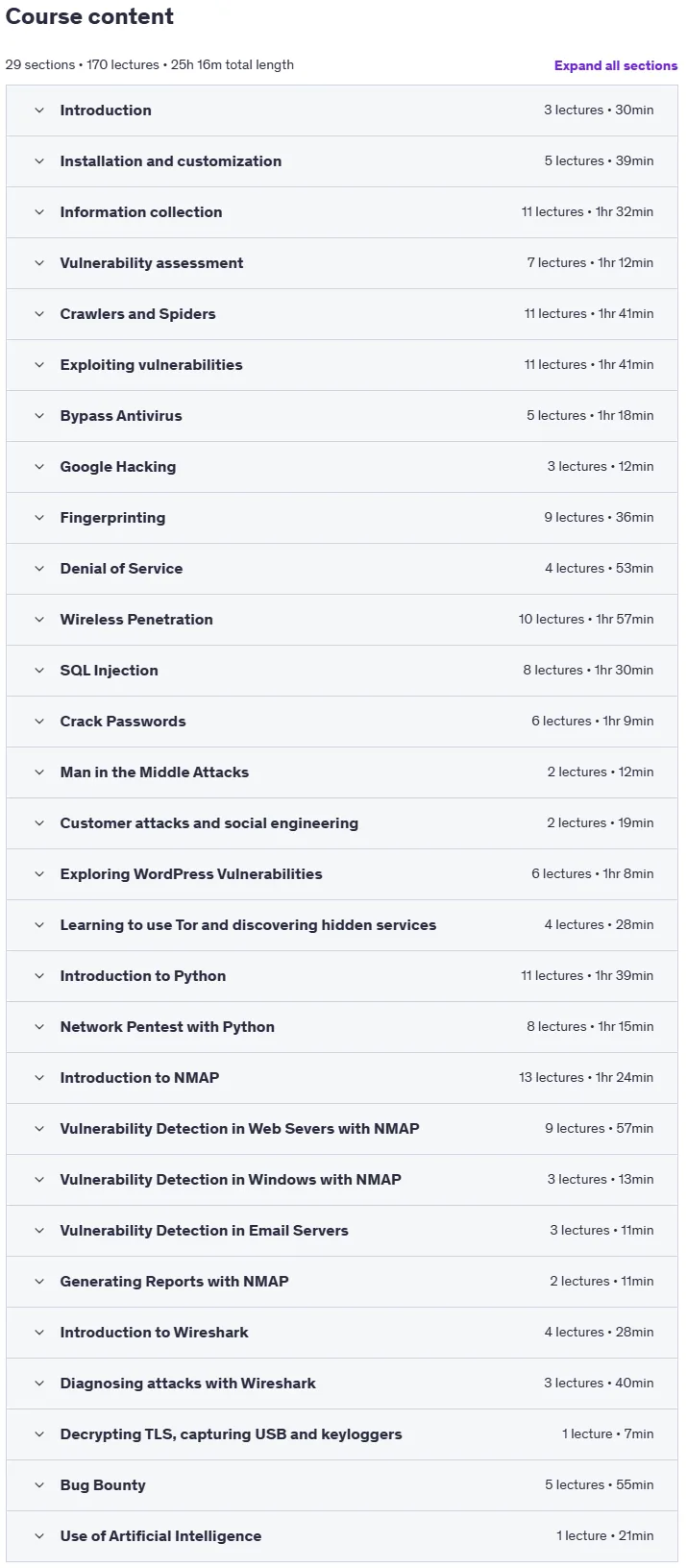Select Introduction to Python section title
The image size is (687, 1568).
[143, 976]
